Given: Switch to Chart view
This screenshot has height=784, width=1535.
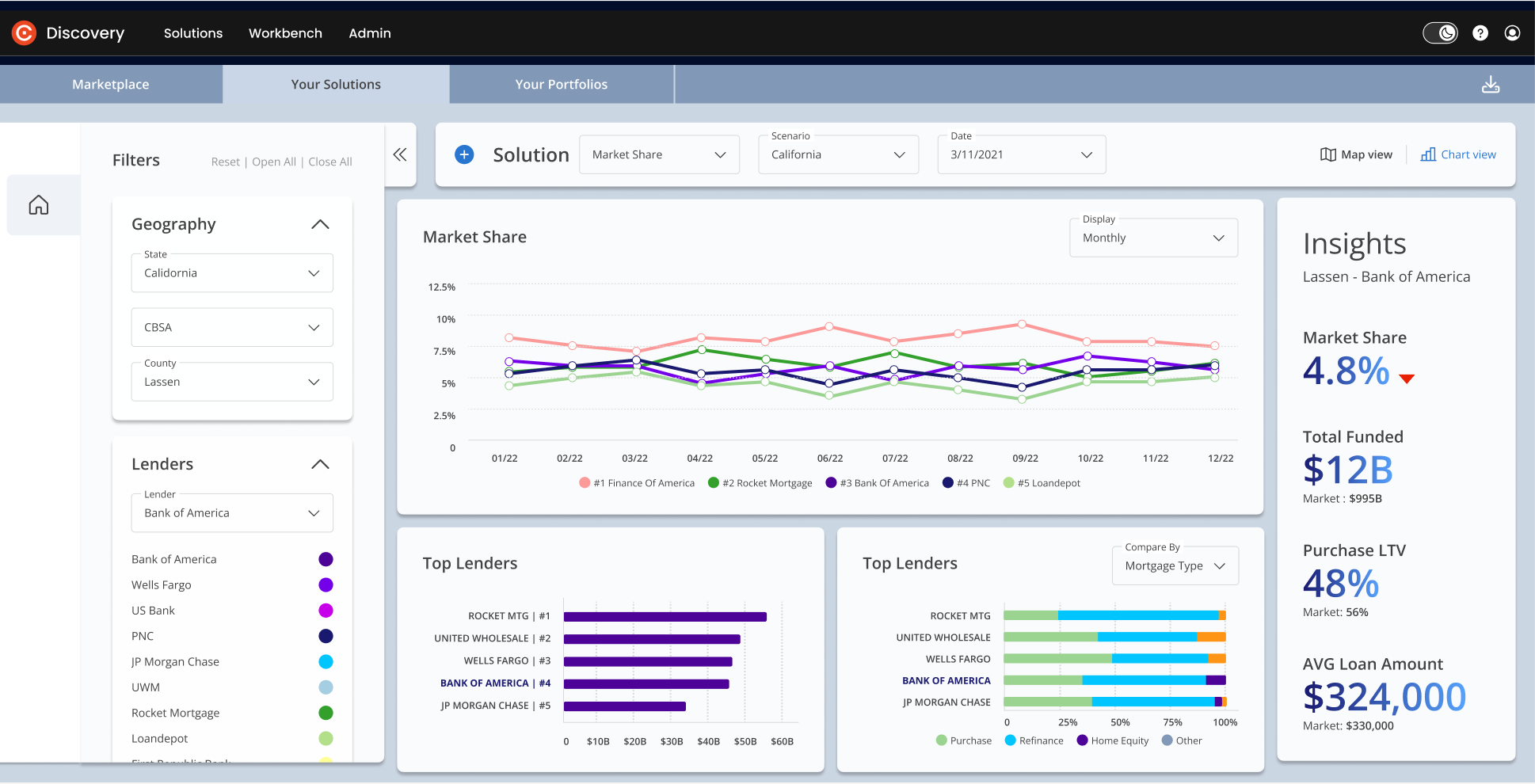Looking at the screenshot, I should coord(1458,154).
